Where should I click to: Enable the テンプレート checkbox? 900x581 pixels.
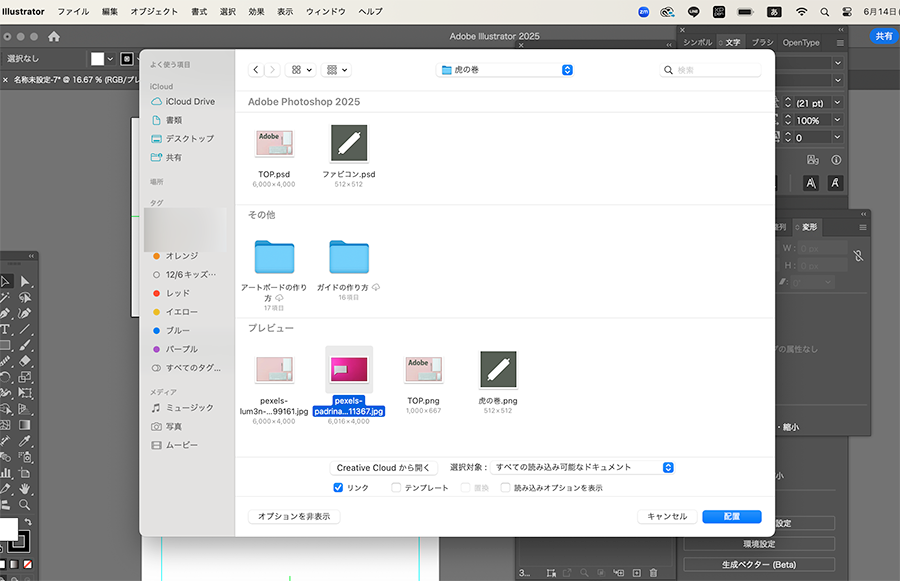pos(396,487)
